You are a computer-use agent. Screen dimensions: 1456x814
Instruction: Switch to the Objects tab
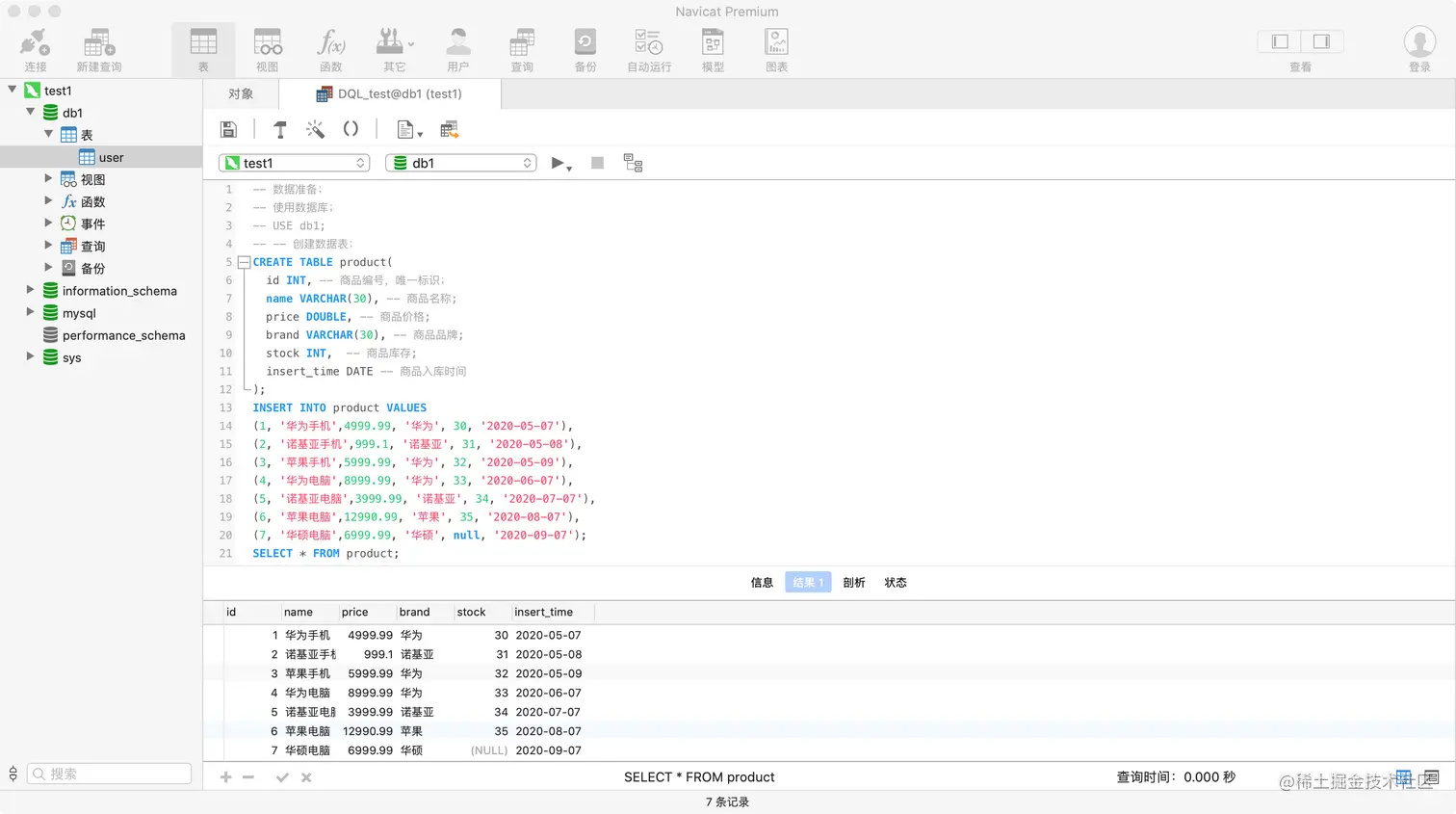tap(241, 93)
